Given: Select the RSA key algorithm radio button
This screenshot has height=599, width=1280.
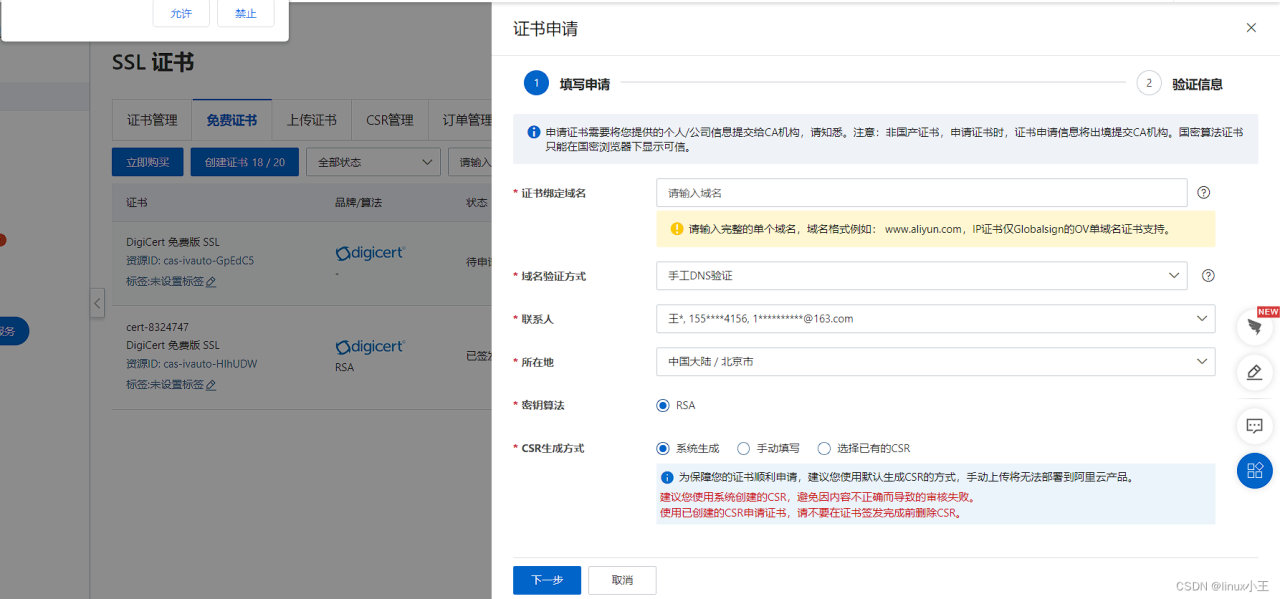Looking at the screenshot, I should pos(662,404).
